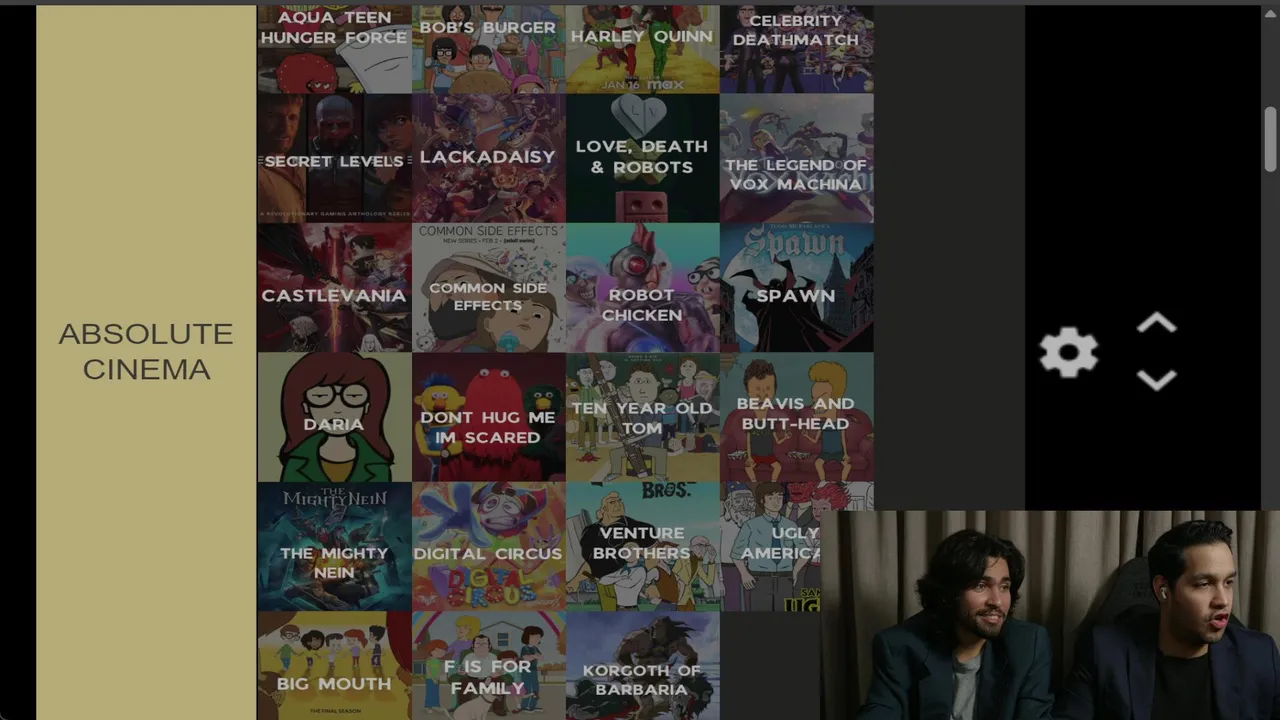Viewport: 1280px width, 720px height.
Task: Select the Castlevania tile
Action: [x=334, y=288]
